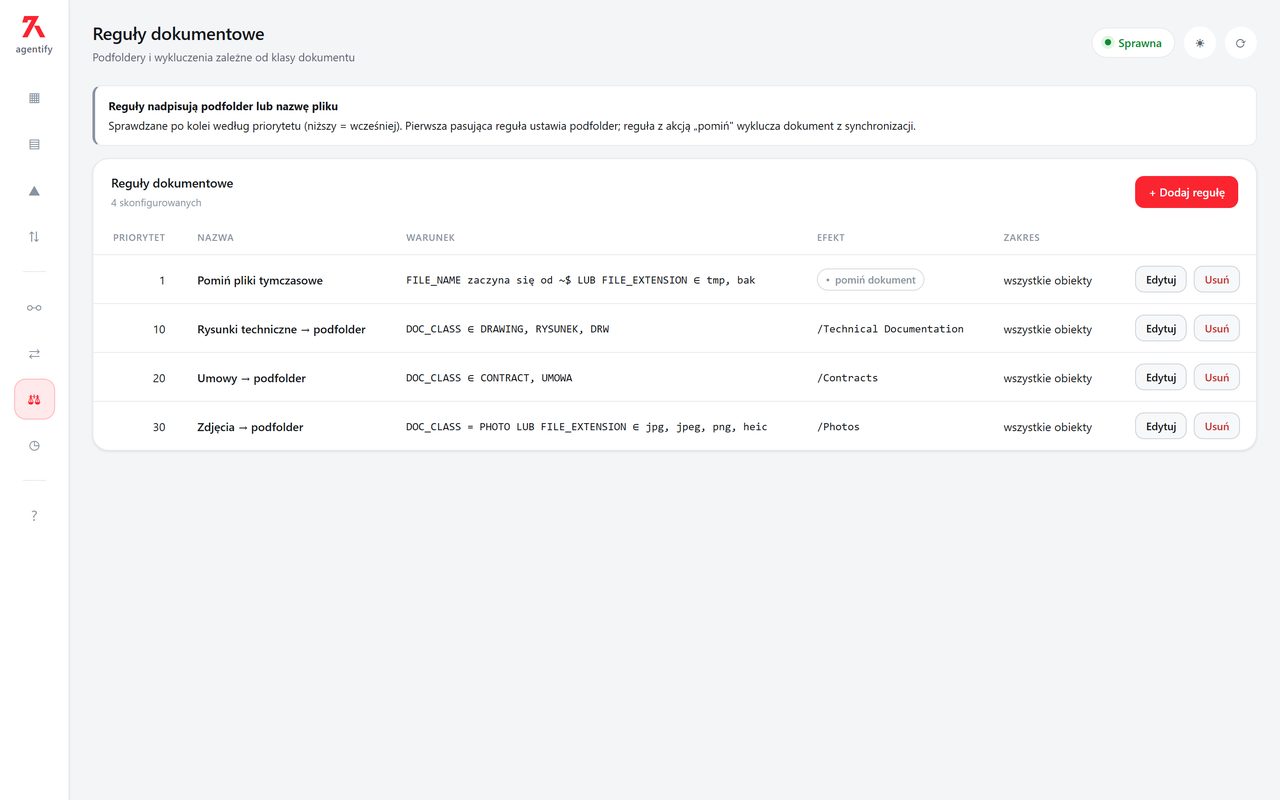Open the up-down arrows icon in the sidebar
The width and height of the screenshot is (1280, 800).
tap(34, 237)
